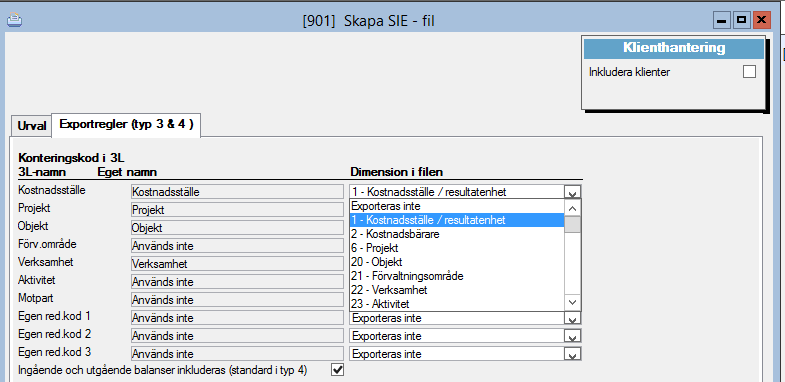Open the Egen red.kod 1 dimension dropdown

[573, 318]
